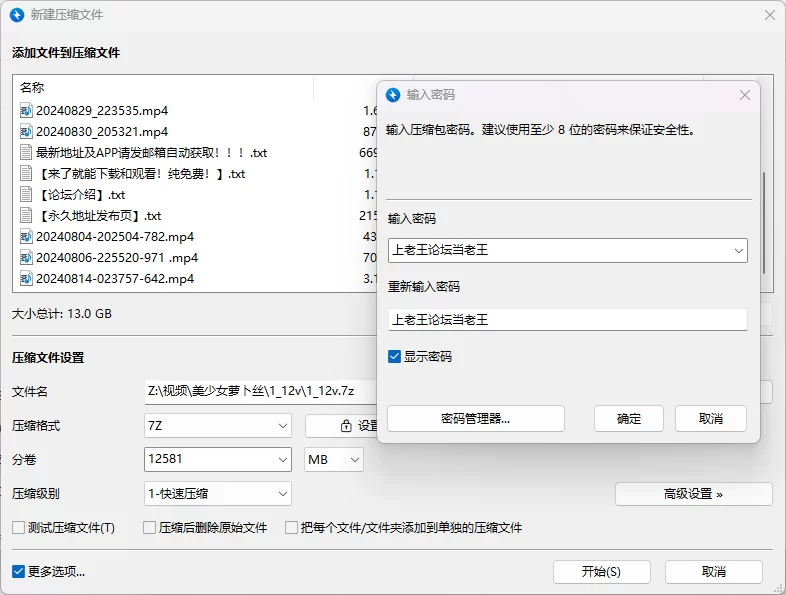The width and height of the screenshot is (786, 595).
Task: Open the MB volume unit dropdown
Action: pos(354,460)
